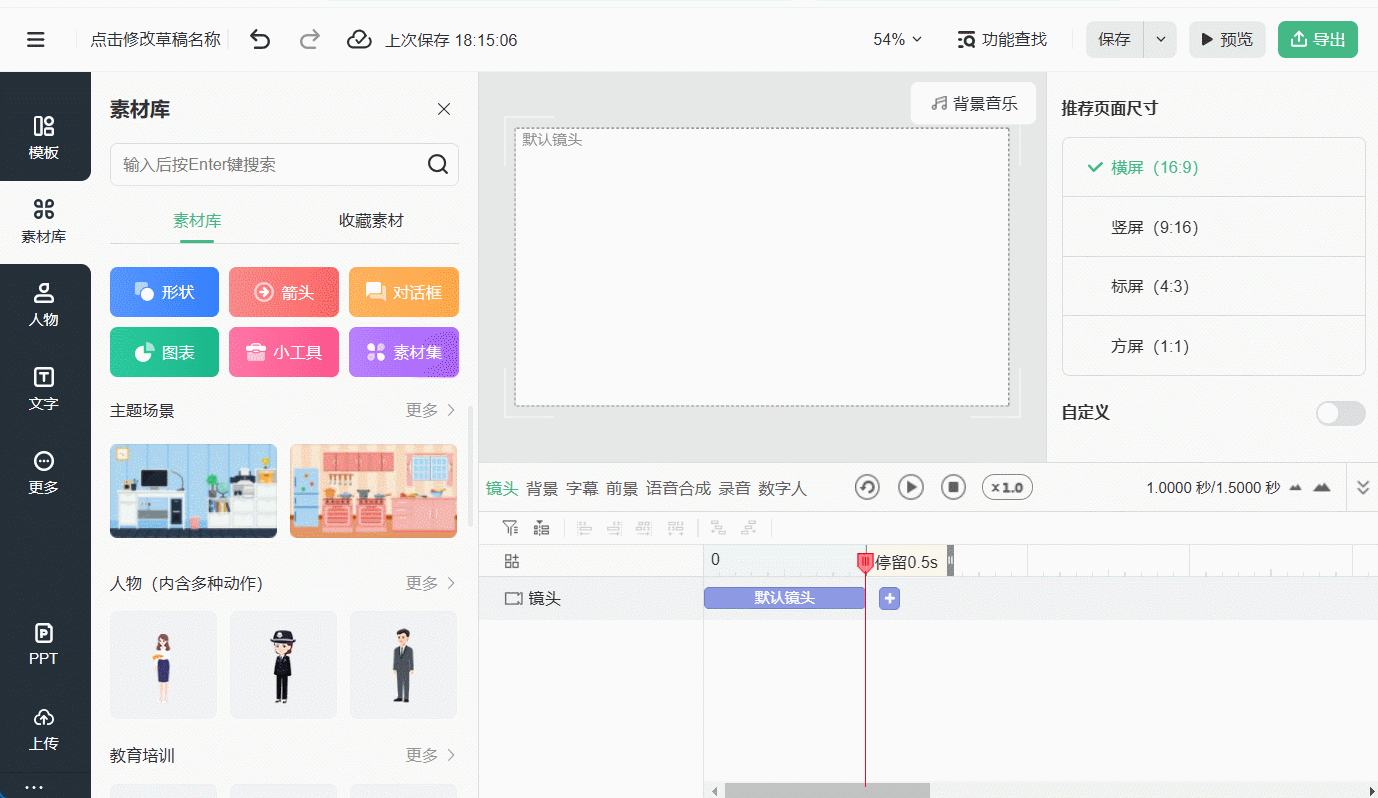The height and width of the screenshot is (798, 1378).
Task: Click the red playhead marker on timeline
Action: tap(865, 563)
